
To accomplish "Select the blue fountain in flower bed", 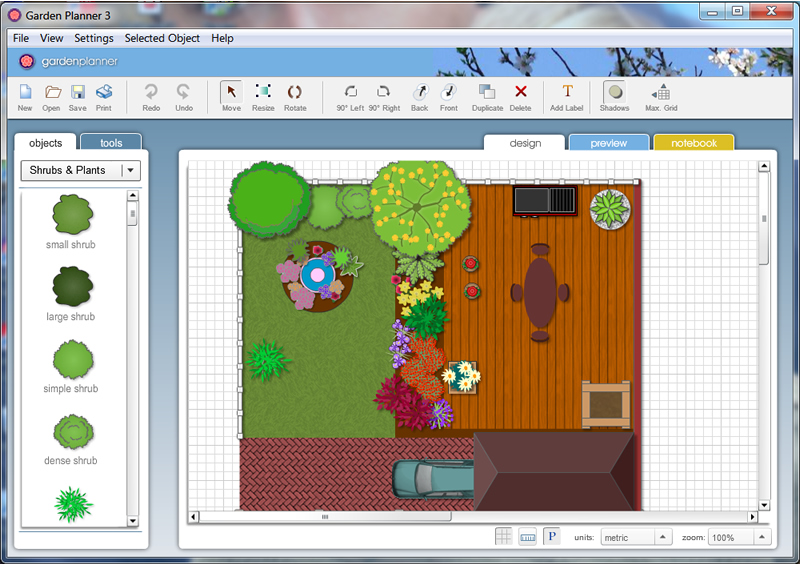I will [x=317, y=276].
